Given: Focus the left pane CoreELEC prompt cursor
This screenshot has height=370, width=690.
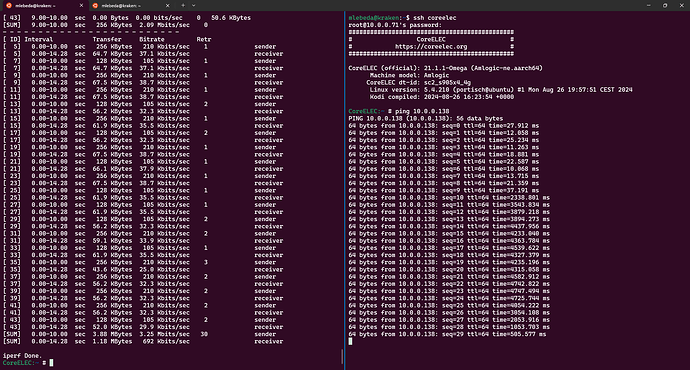Looking at the screenshot, I should pos(51,363).
